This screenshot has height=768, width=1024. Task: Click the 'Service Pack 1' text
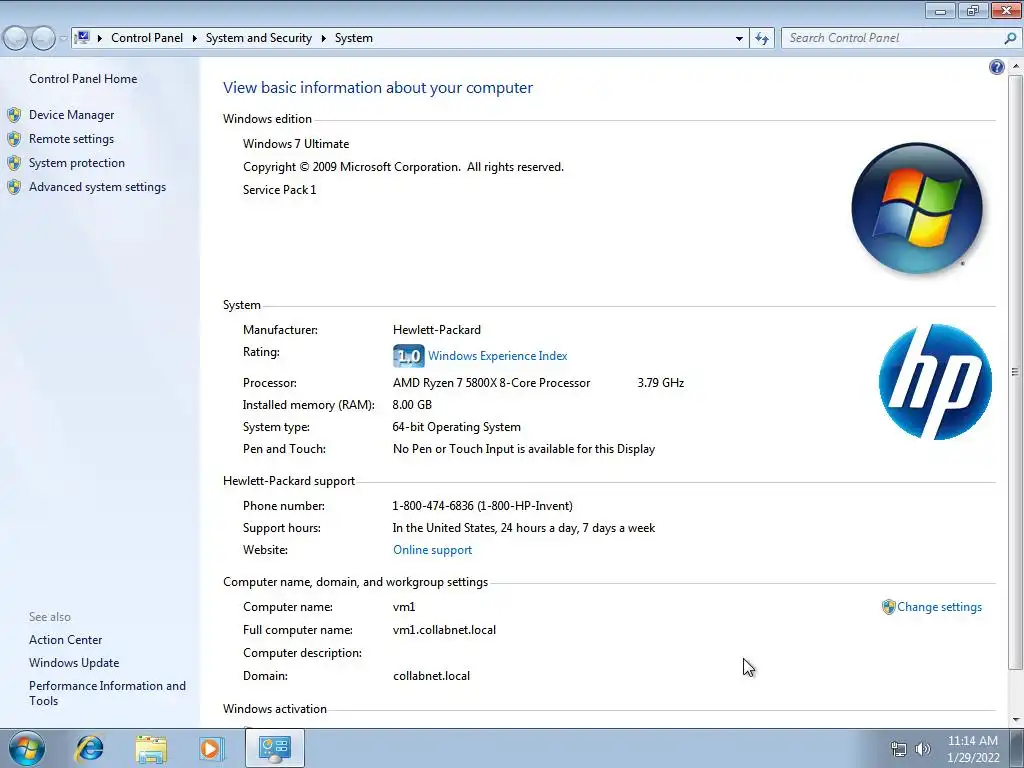point(280,190)
